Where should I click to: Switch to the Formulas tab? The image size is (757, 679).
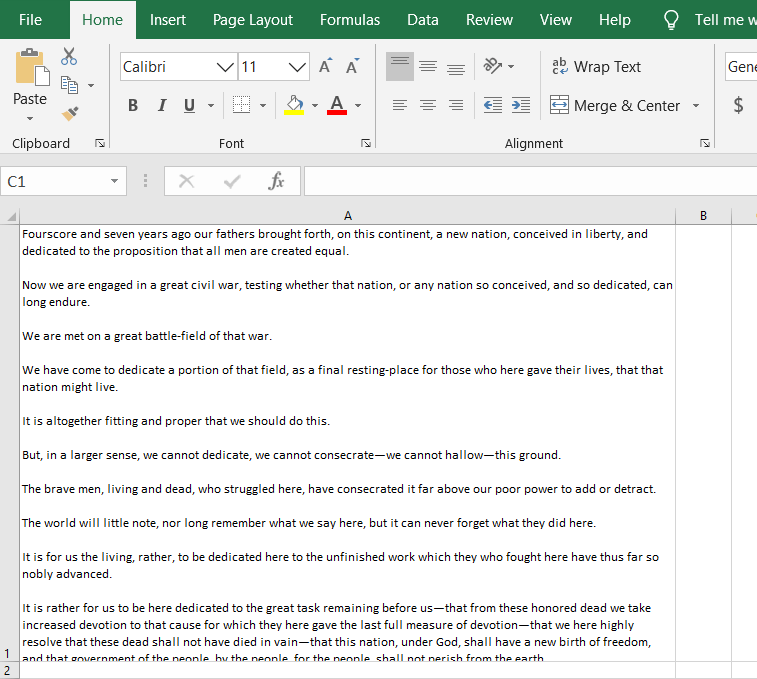(x=350, y=20)
